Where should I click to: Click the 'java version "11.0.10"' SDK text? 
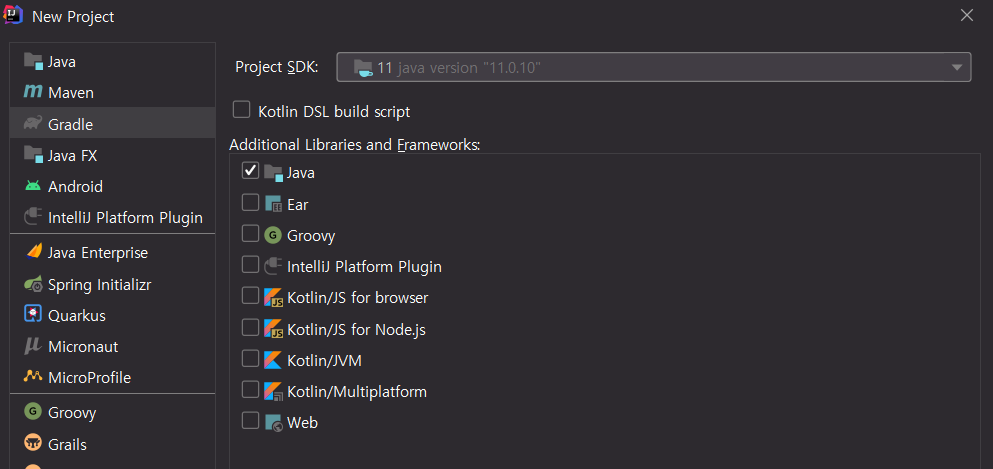(x=469, y=68)
